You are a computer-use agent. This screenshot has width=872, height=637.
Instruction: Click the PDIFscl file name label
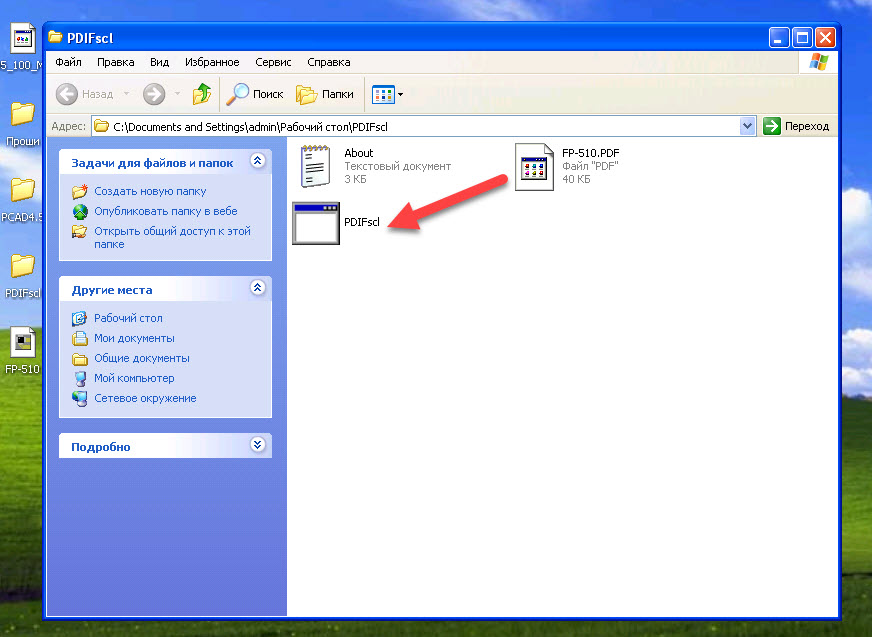coord(362,222)
